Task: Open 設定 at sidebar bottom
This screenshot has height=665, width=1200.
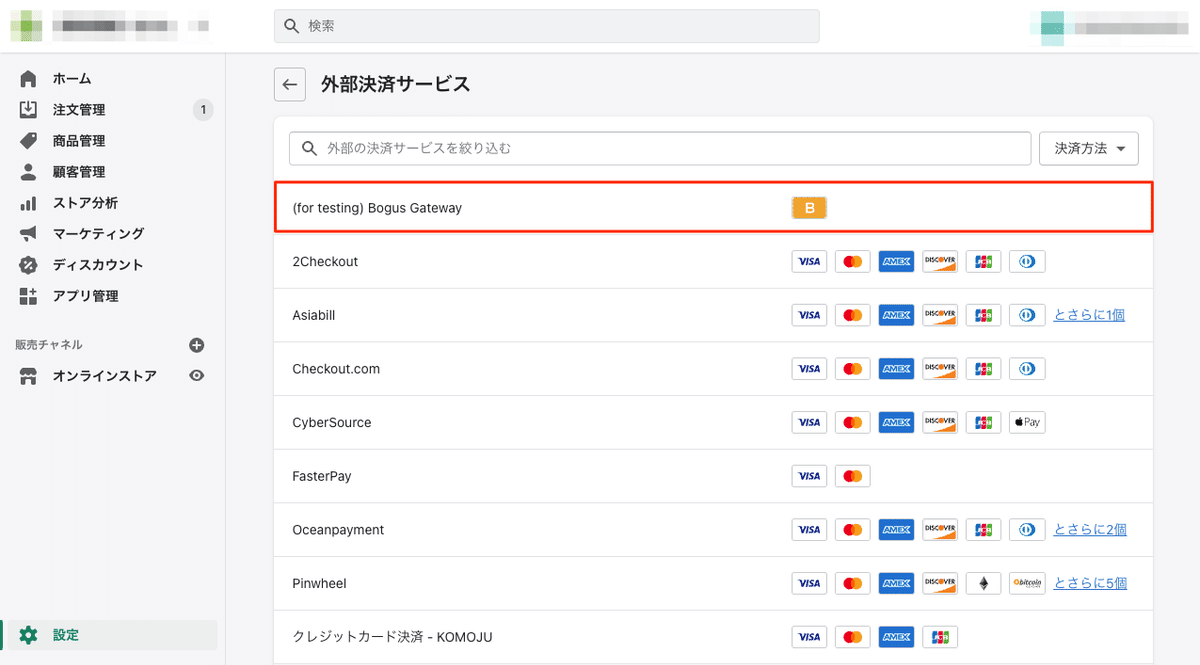Action: 66,635
